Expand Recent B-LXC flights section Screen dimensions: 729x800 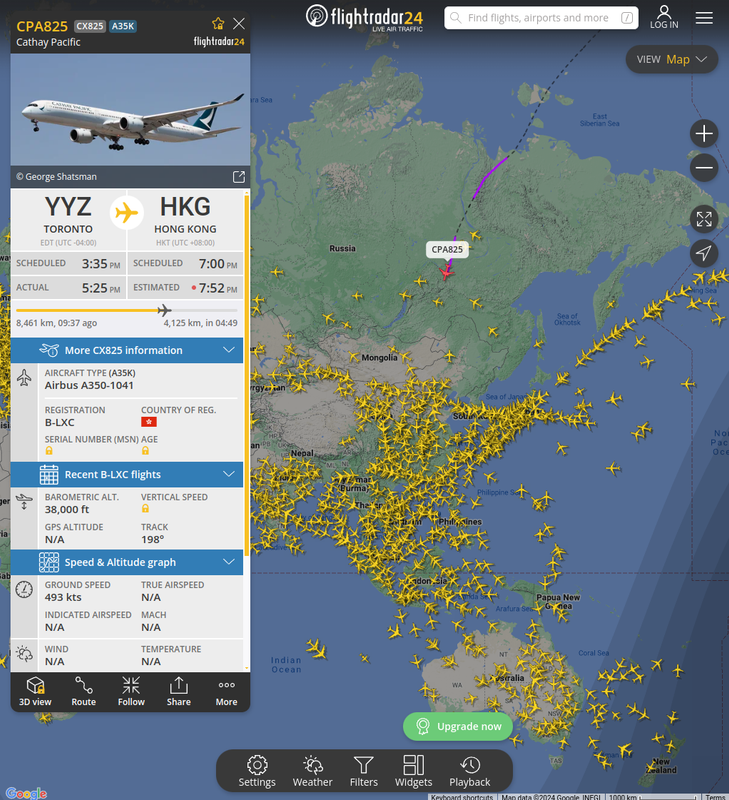point(127,474)
